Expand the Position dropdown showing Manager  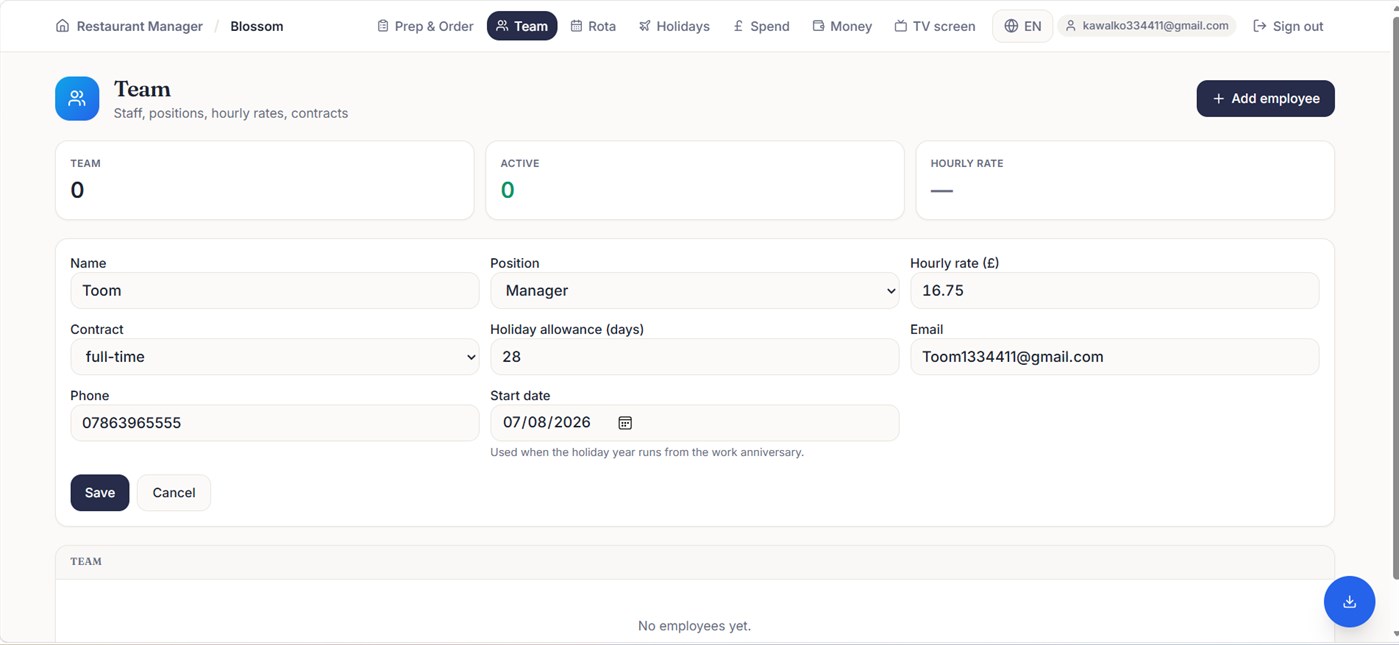tap(695, 291)
